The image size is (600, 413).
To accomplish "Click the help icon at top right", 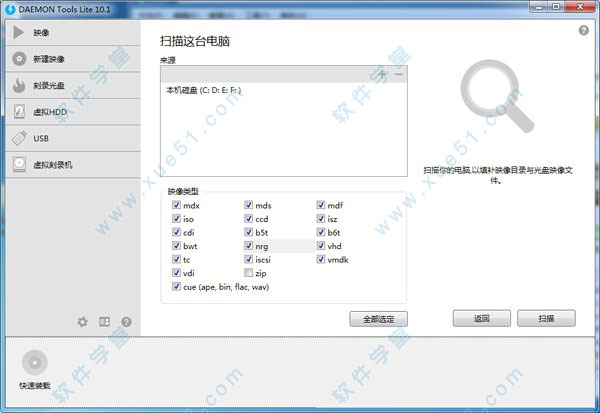I will (x=584, y=30).
